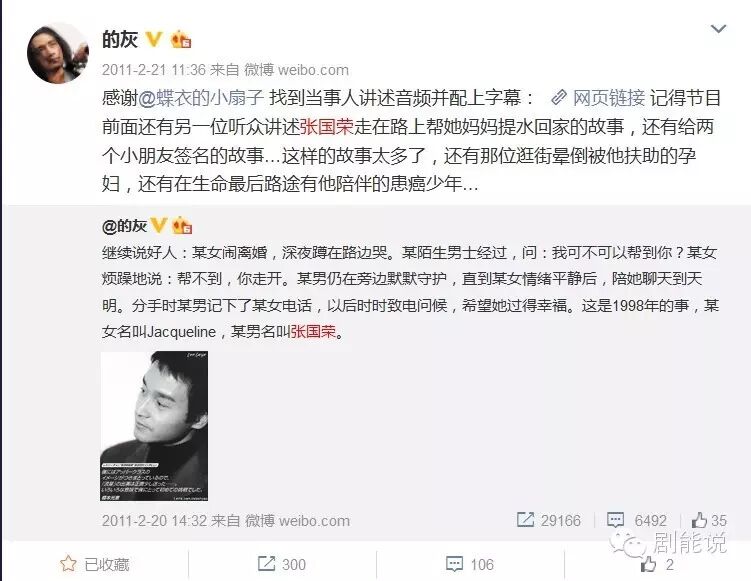Toggle like on post with 2 likes
This screenshot has height=581, width=751.
pos(657,564)
